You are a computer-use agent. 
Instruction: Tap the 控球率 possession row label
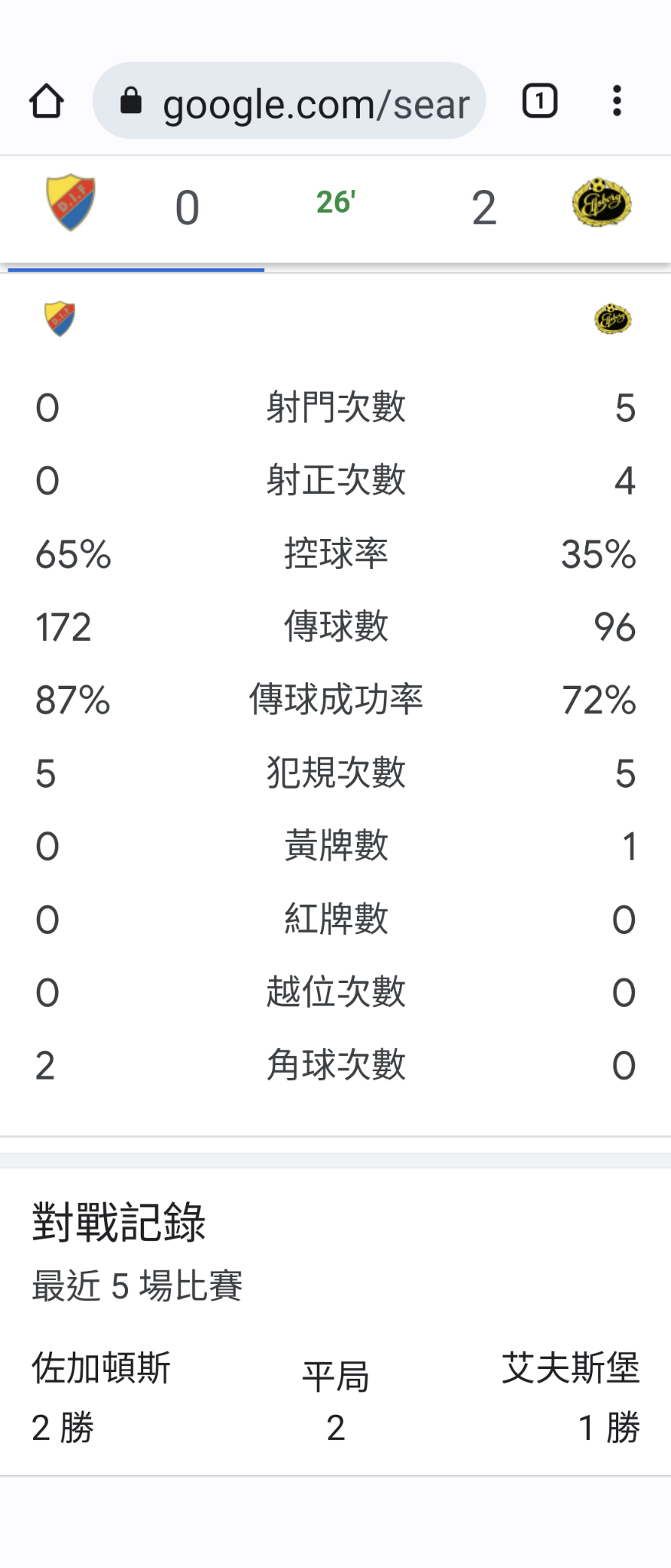[x=335, y=554]
